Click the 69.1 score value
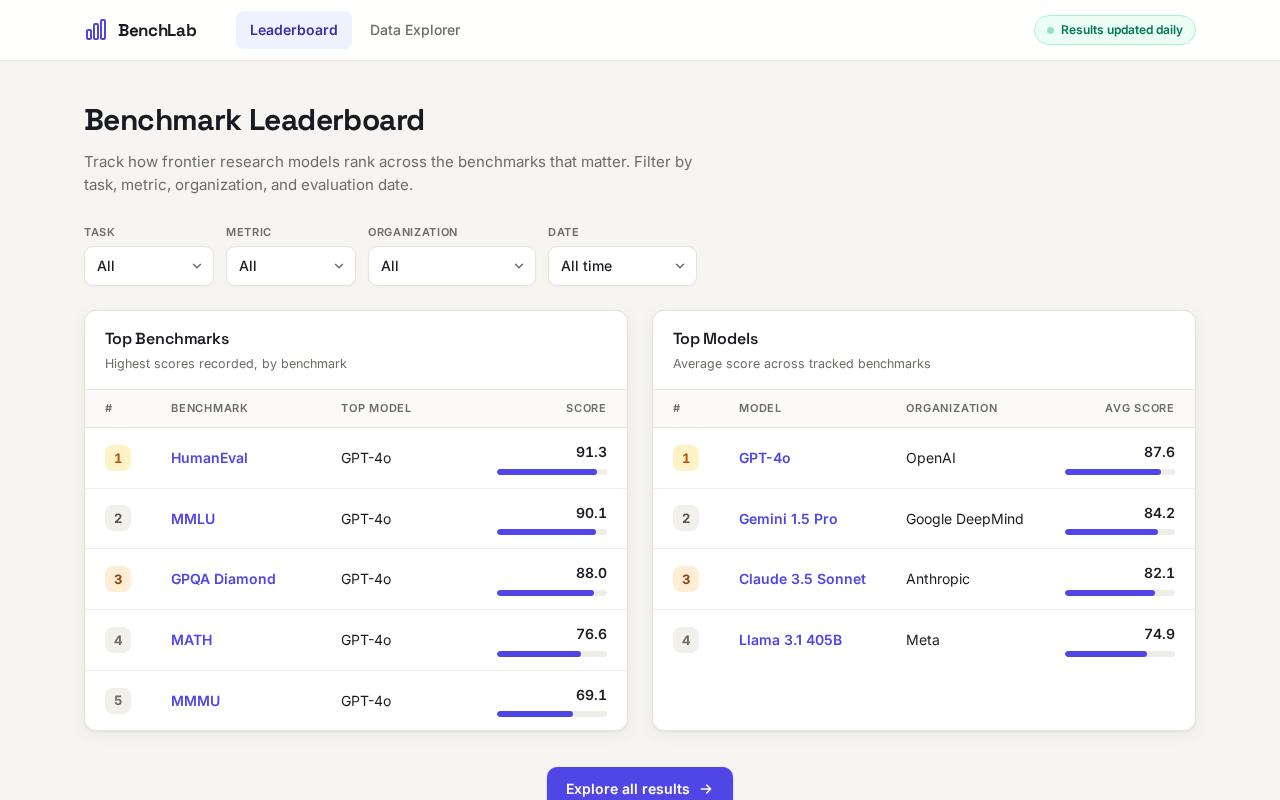Screen dimensions: 1280x800 point(591,695)
